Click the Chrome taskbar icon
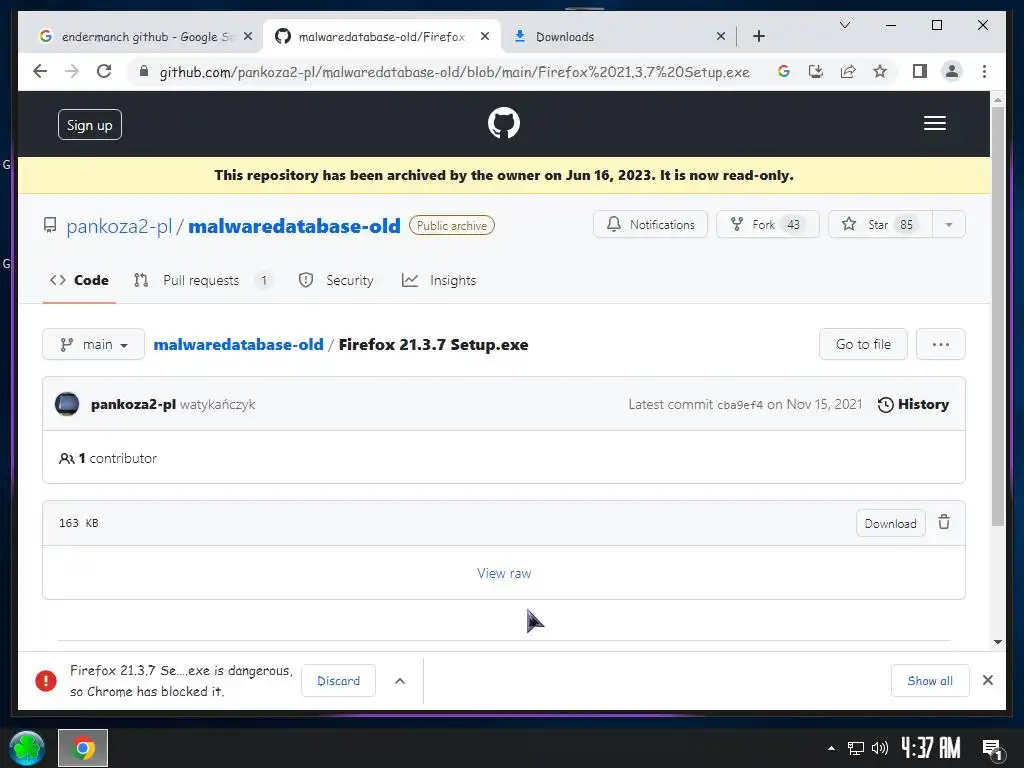The image size is (1024, 768). click(83, 748)
